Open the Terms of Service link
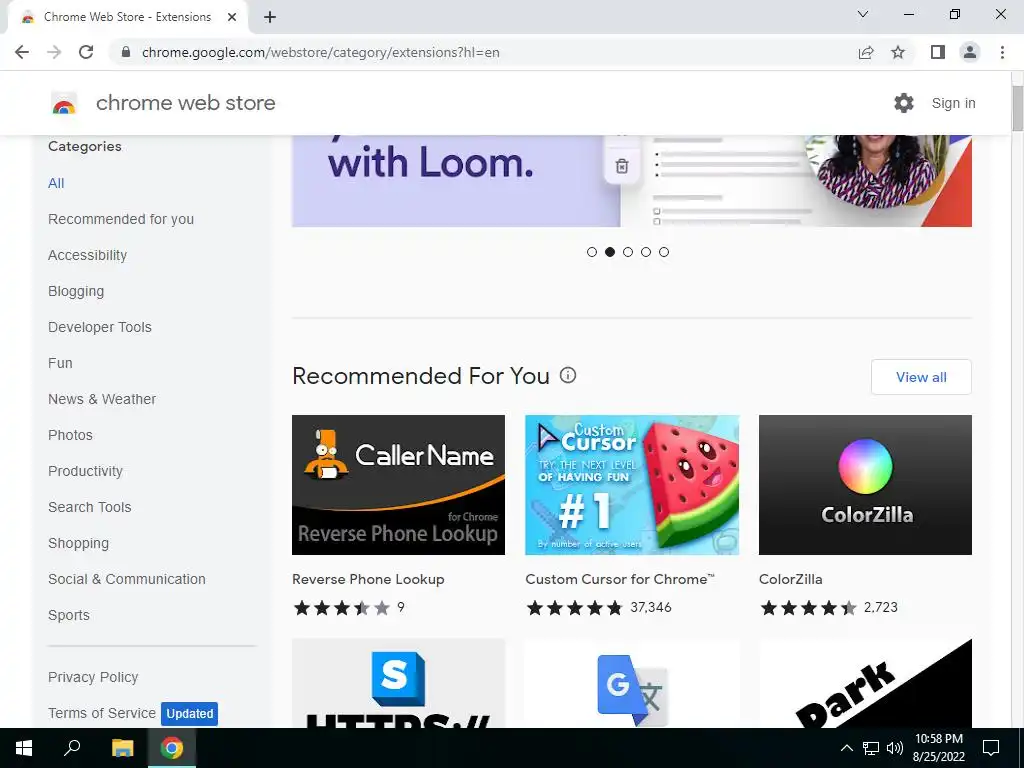The height and width of the screenshot is (768, 1024). (102, 713)
